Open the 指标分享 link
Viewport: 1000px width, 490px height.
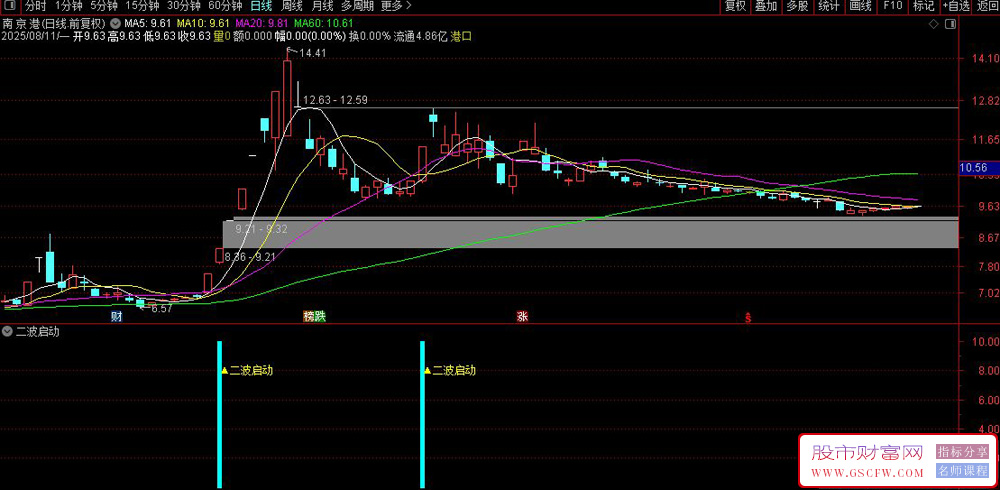(962, 452)
